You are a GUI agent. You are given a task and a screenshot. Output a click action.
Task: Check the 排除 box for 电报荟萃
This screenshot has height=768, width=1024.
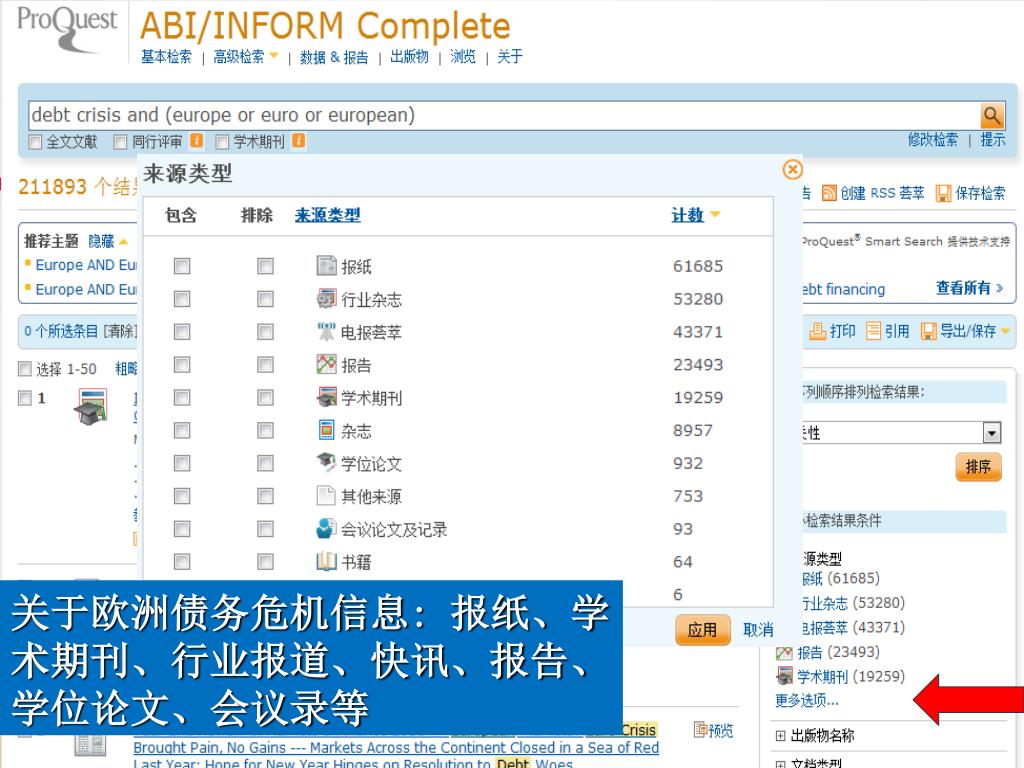pos(265,332)
